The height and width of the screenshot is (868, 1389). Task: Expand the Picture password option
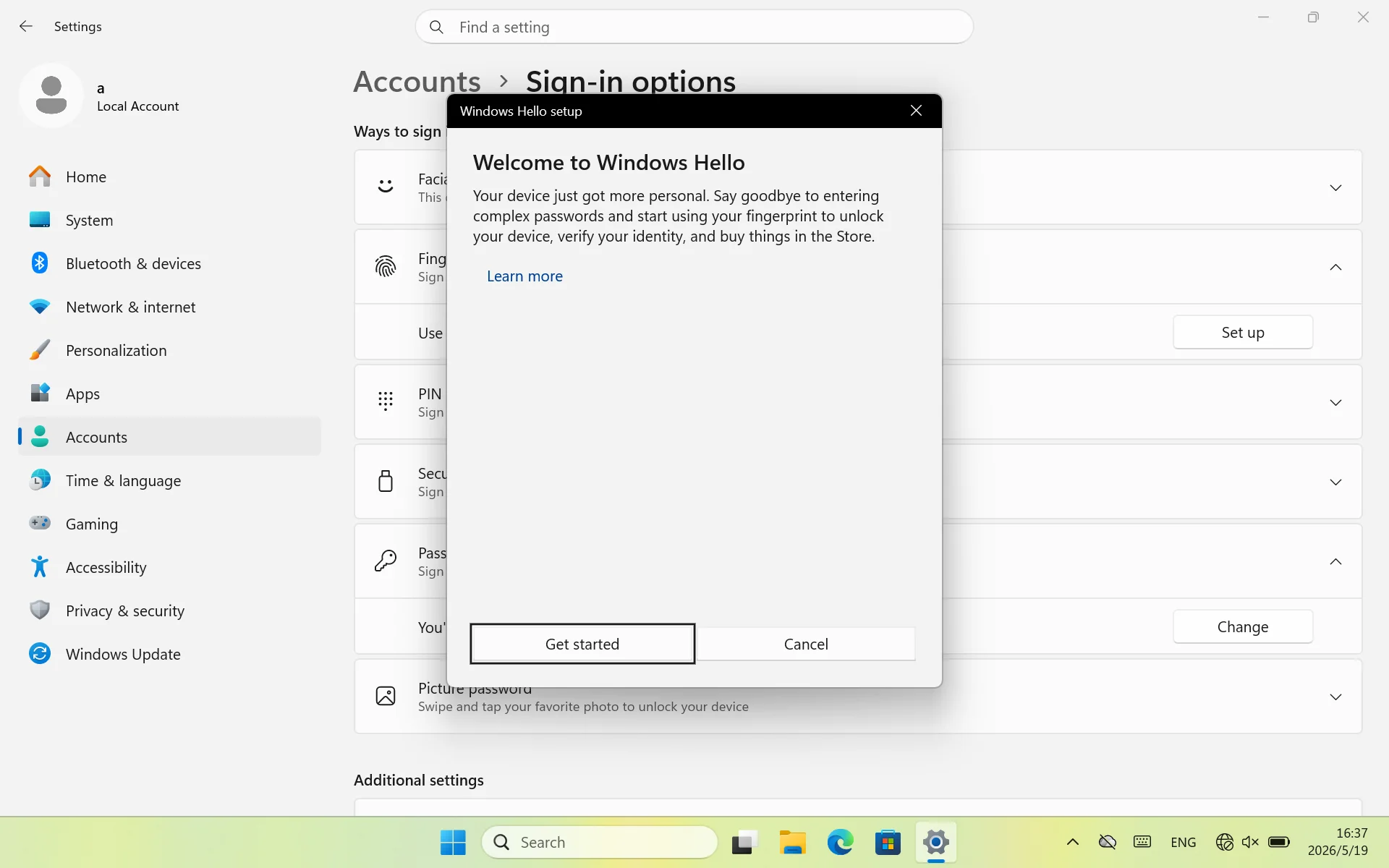[x=1335, y=697]
